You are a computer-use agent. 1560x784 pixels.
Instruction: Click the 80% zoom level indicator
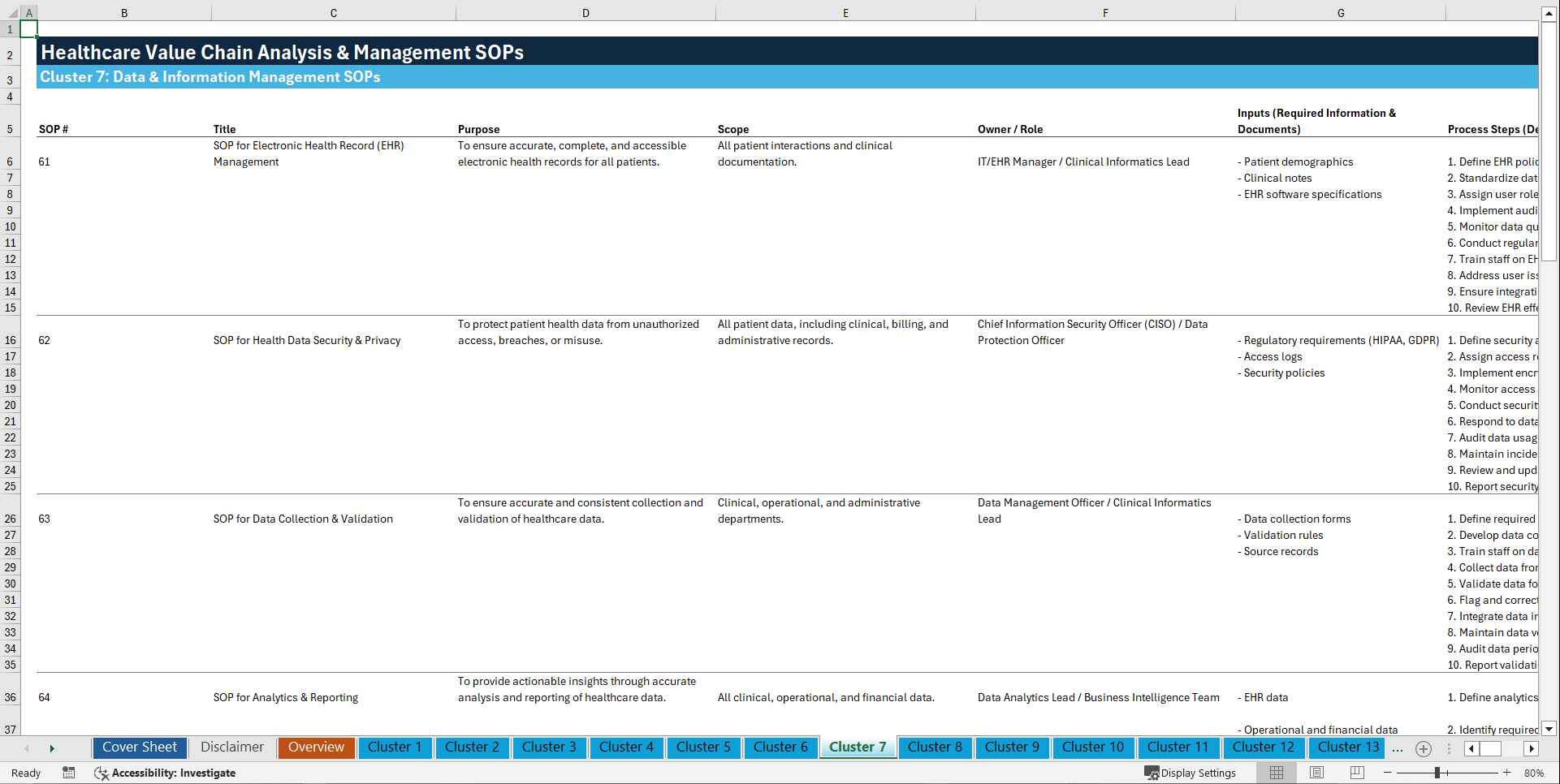click(x=1532, y=773)
